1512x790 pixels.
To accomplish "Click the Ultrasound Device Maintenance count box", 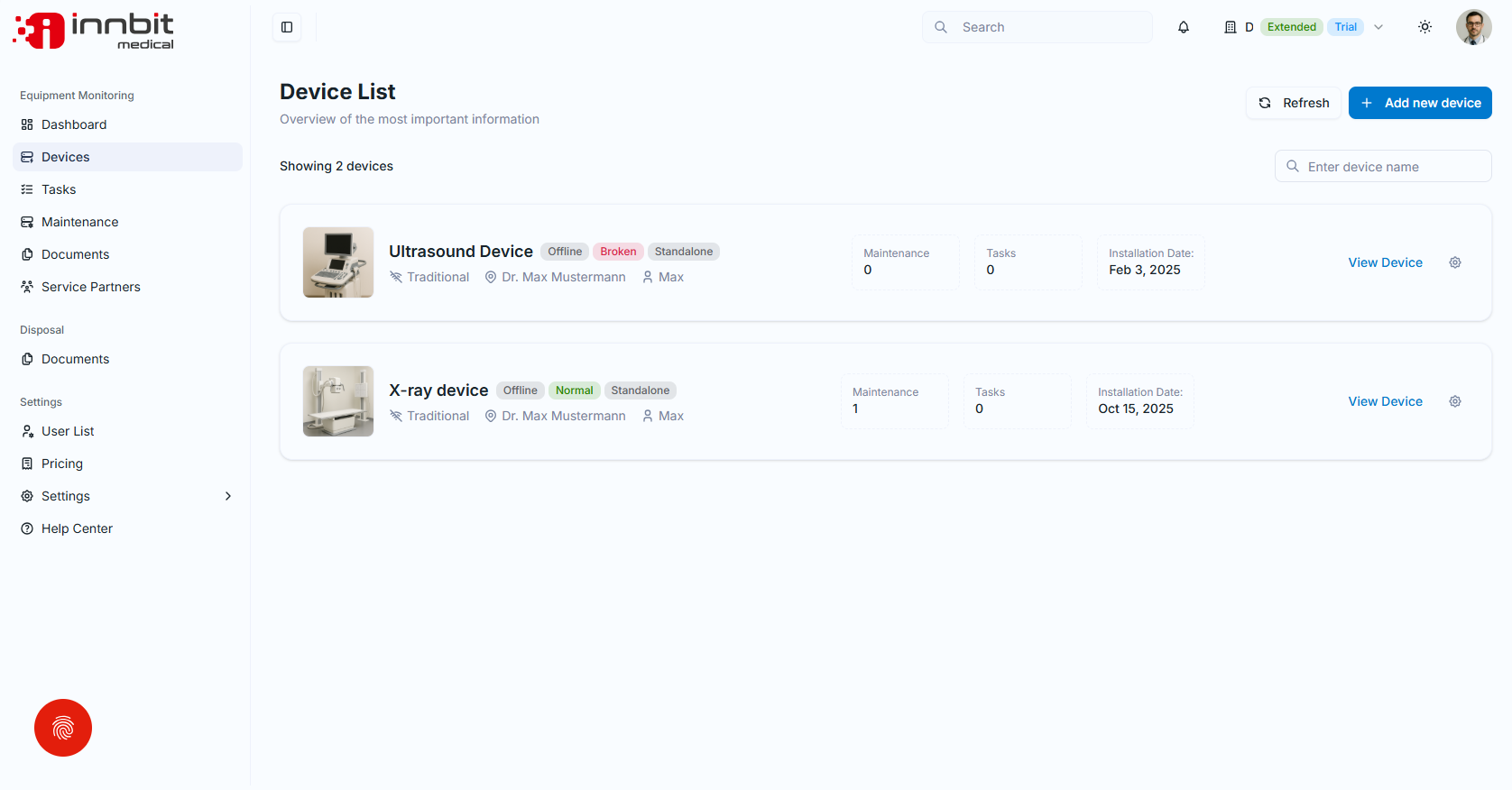I will [906, 262].
